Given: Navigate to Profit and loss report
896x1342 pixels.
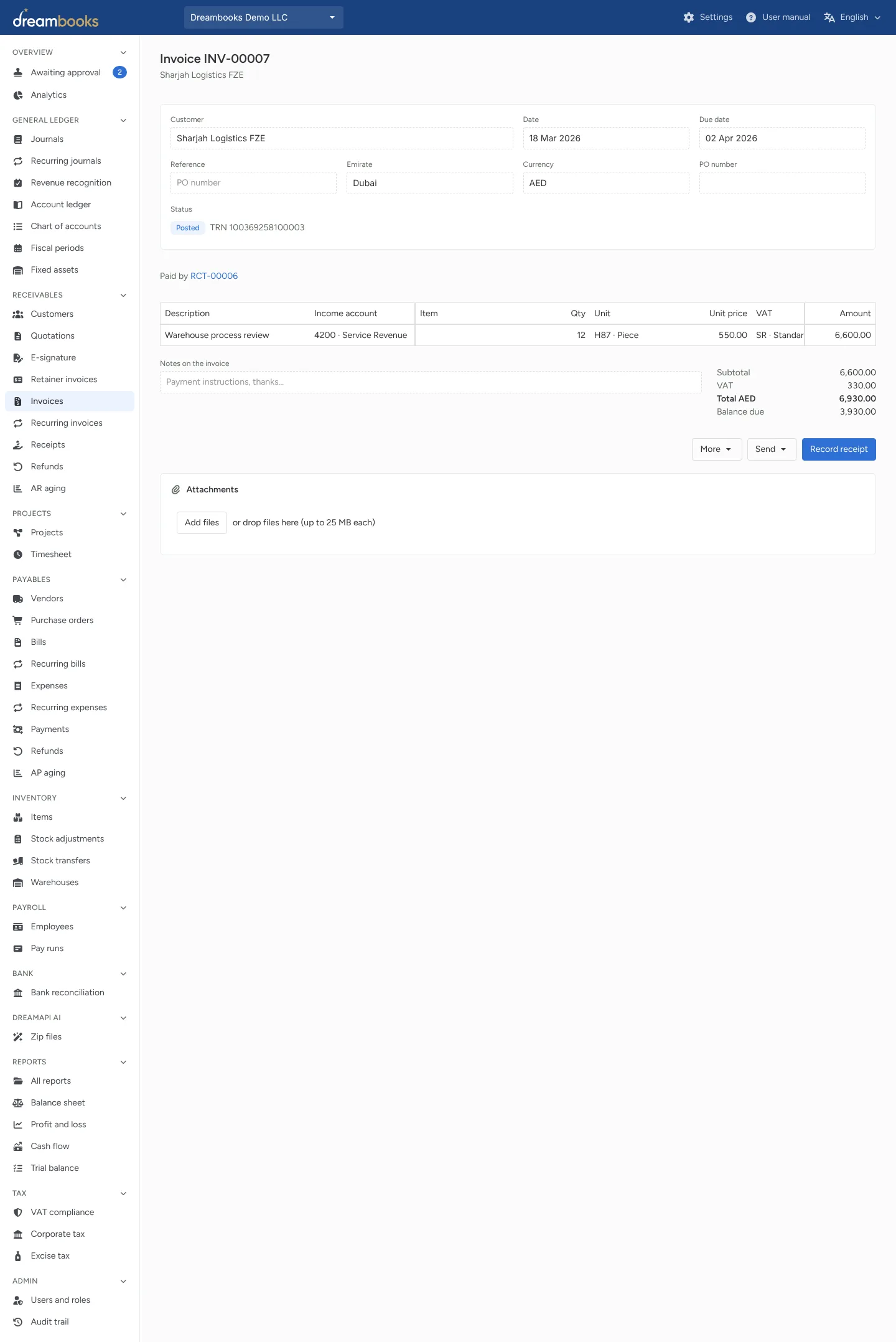Looking at the screenshot, I should (x=70, y=1125).
